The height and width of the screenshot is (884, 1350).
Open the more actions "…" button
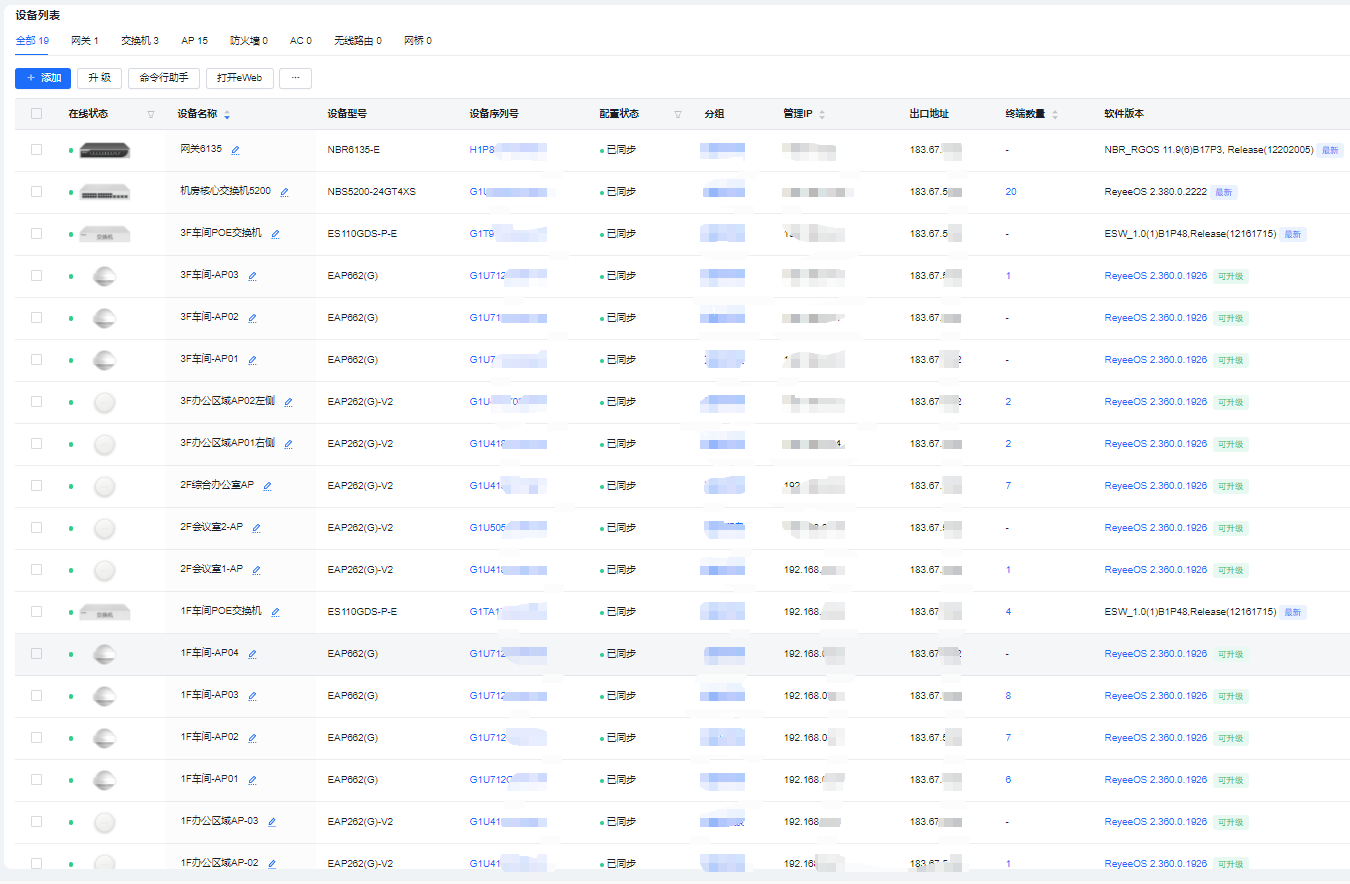coord(295,78)
